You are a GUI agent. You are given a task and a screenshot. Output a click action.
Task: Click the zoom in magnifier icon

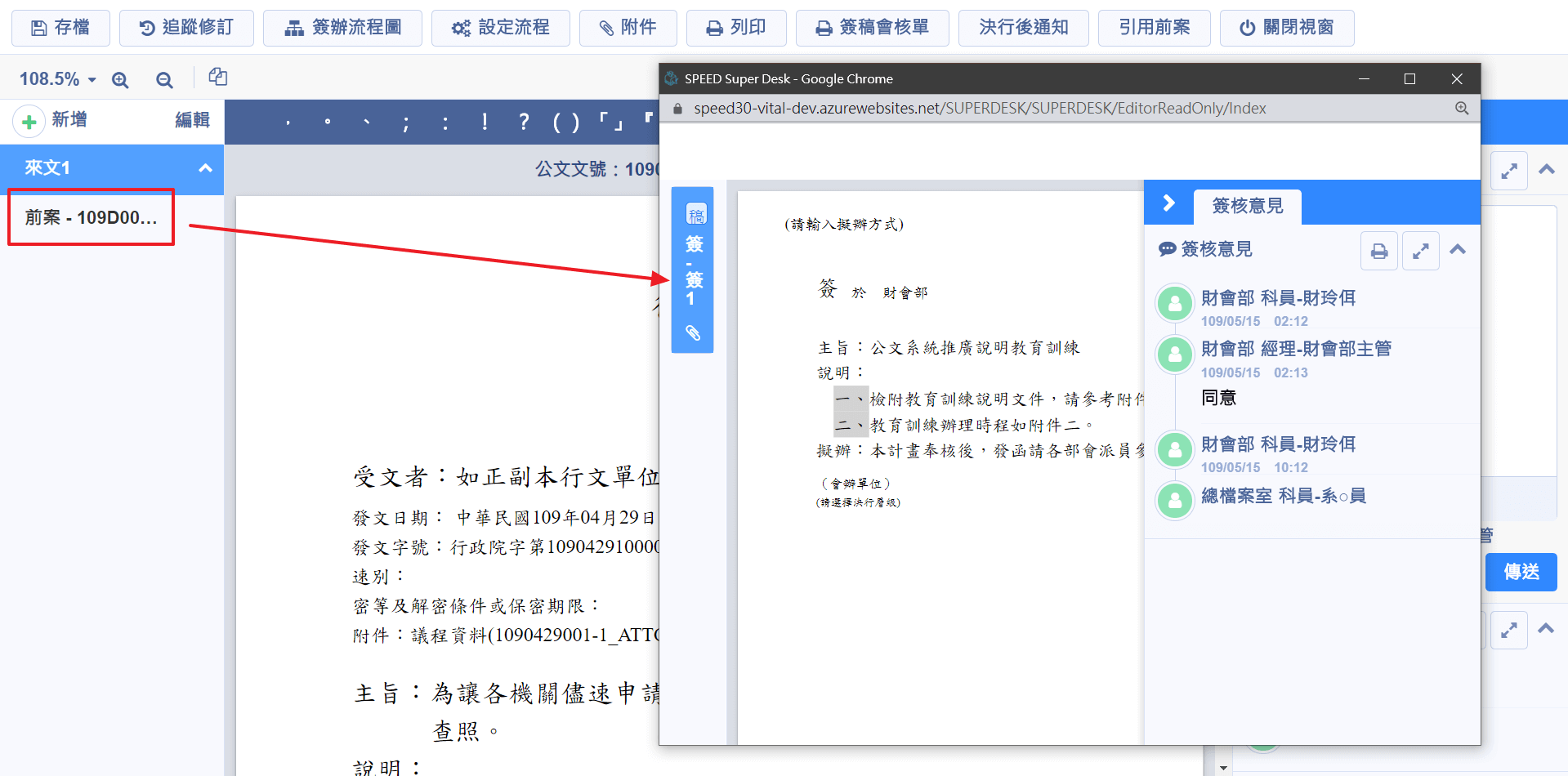120,80
